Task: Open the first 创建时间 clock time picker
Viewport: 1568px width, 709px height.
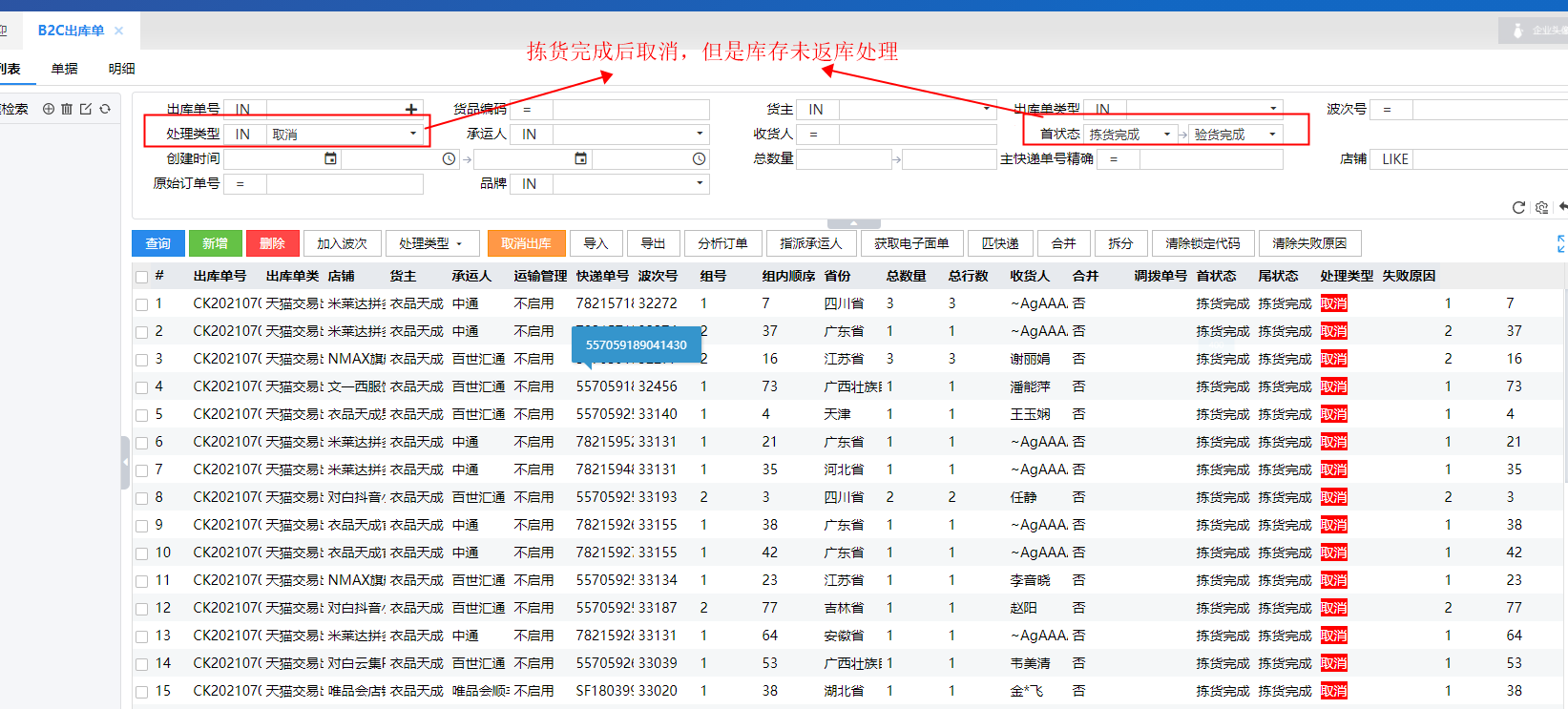Action: pyautogui.click(x=449, y=159)
